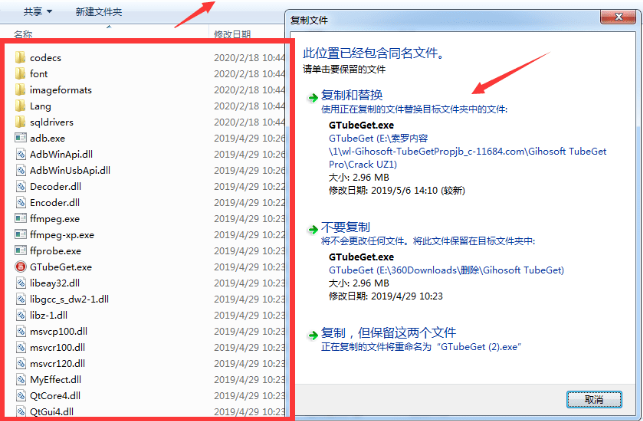Image resolution: width=643 pixels, height=421 pixels.
Task: Select the MyEffect.dll file name
Action: pyautogui.click(x=55, y=380)
